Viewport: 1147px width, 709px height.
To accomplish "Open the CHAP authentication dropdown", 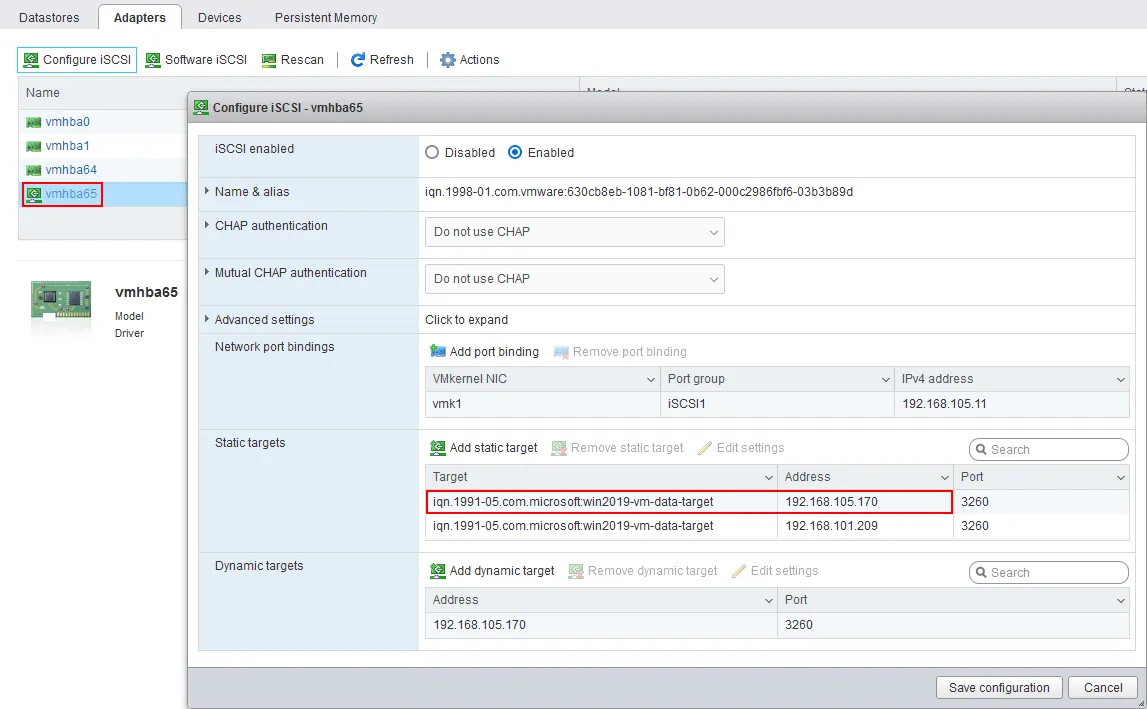I will click(x=574, y=231).
